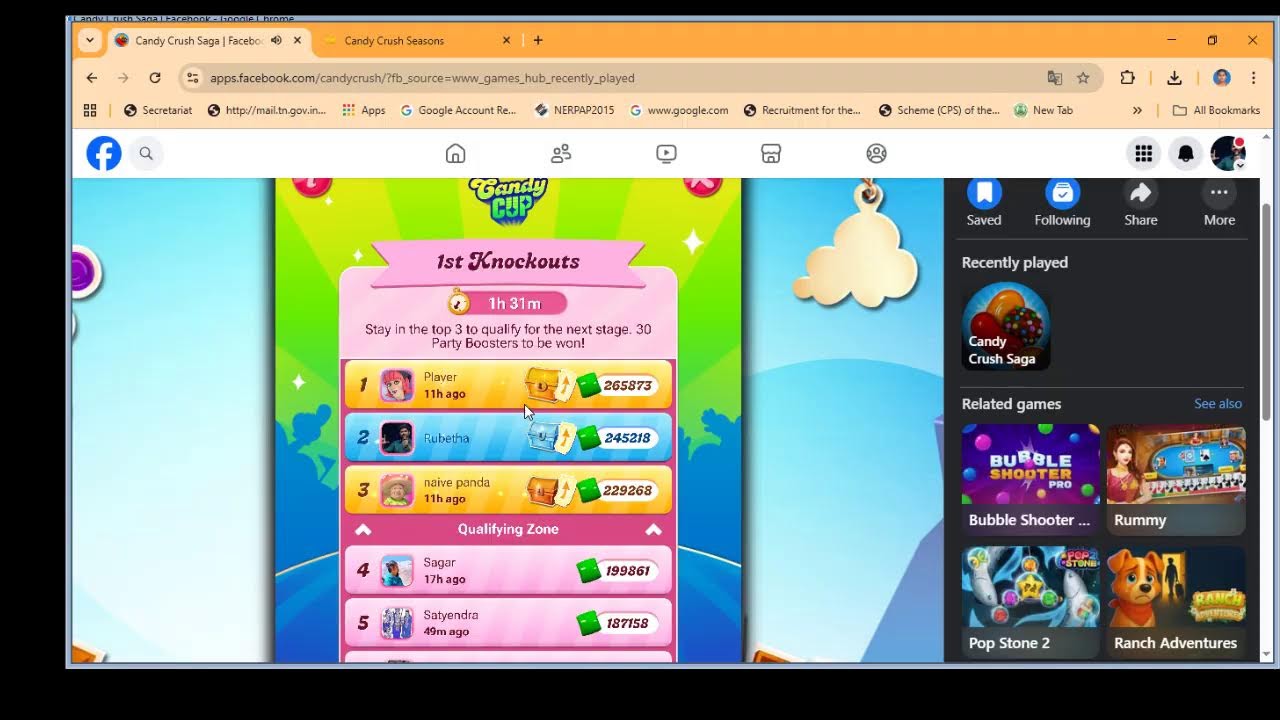Open Facebook Friends icon
This screenshot has width=1280, height=720.
(x=561, y=153)
